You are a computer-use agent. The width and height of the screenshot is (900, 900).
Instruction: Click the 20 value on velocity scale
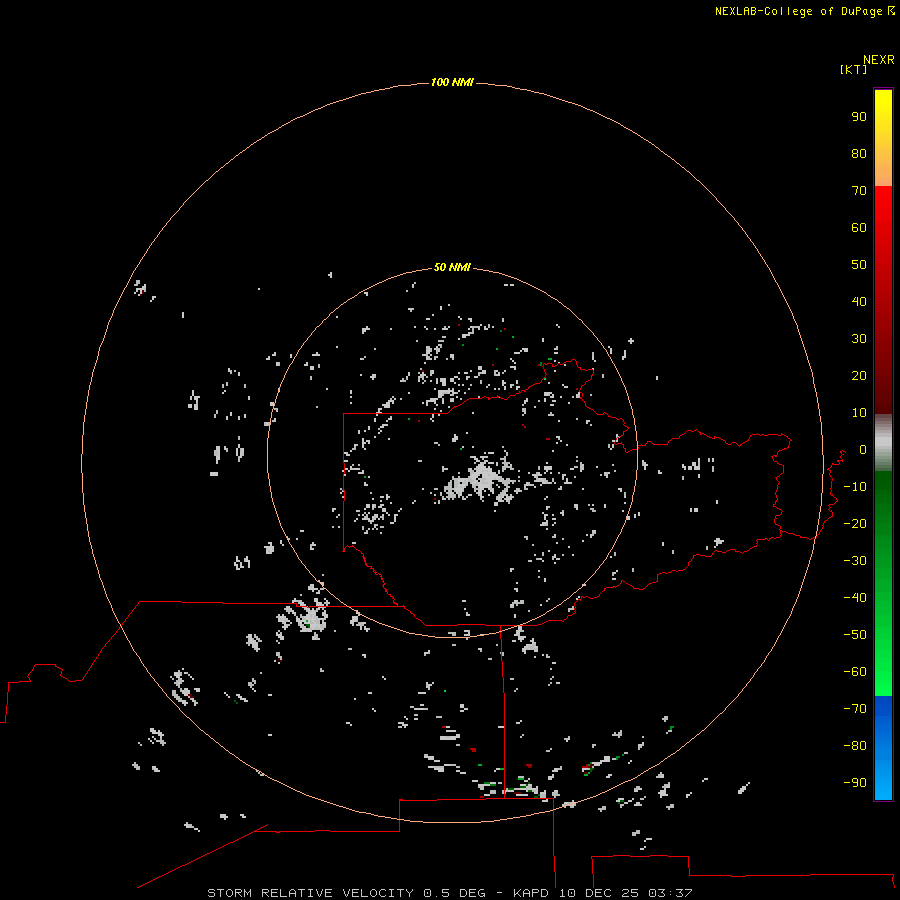click(x=859, y=375)
